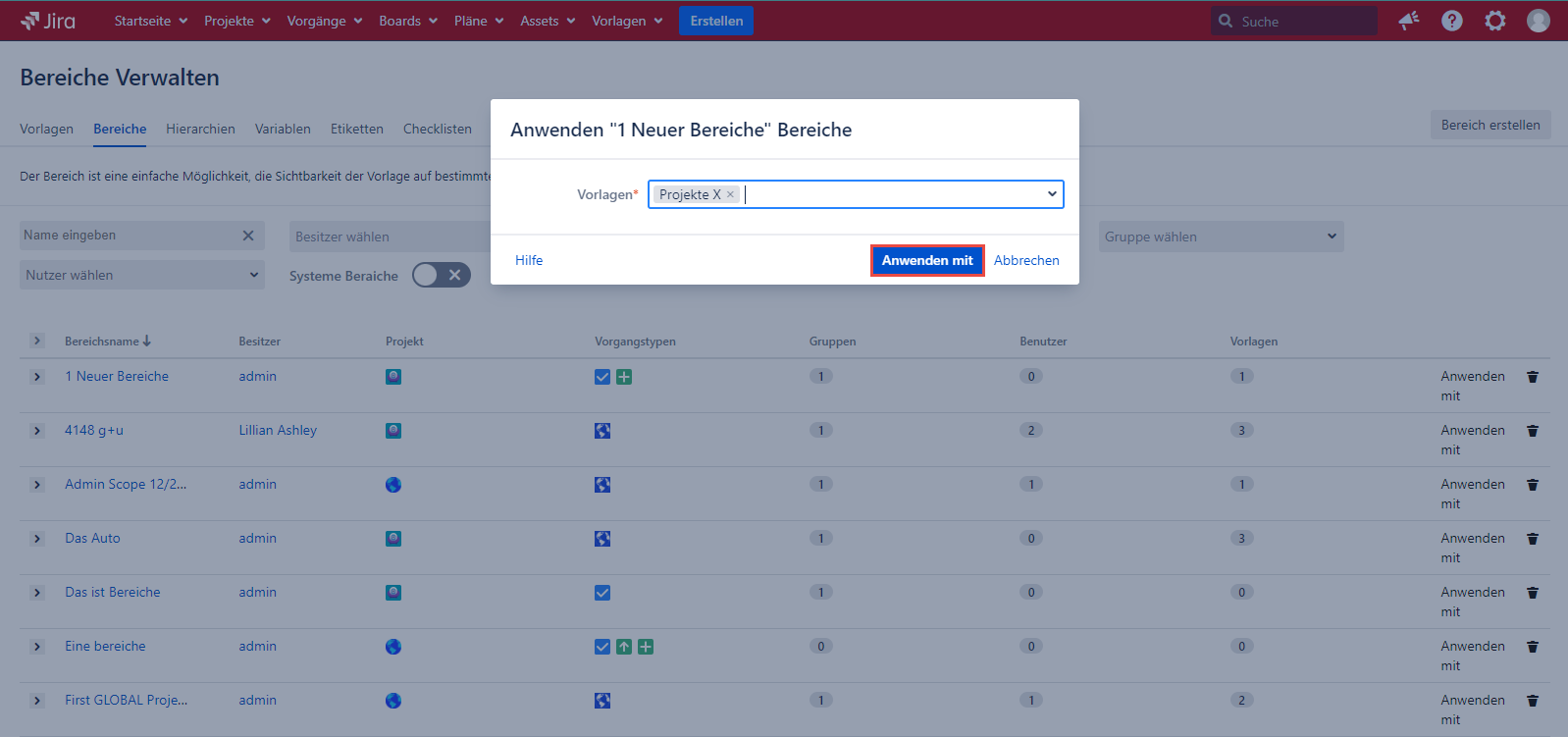Click Abbrechen to cancel the dialog

point(1026,260)
